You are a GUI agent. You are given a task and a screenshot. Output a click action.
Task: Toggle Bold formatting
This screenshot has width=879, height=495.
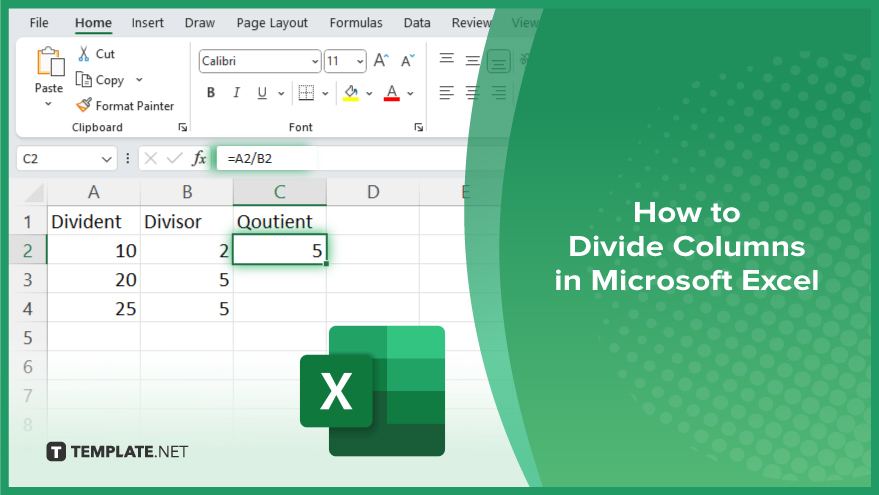211,93
